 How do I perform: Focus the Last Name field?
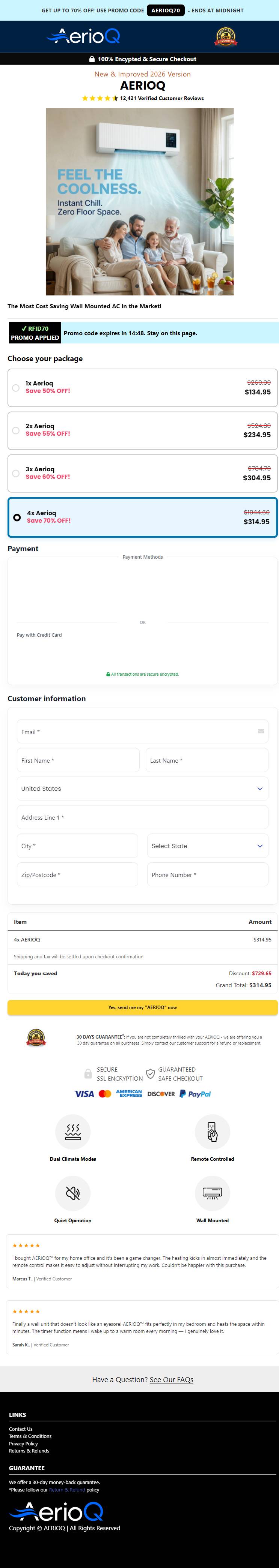(x=207, y=760)
